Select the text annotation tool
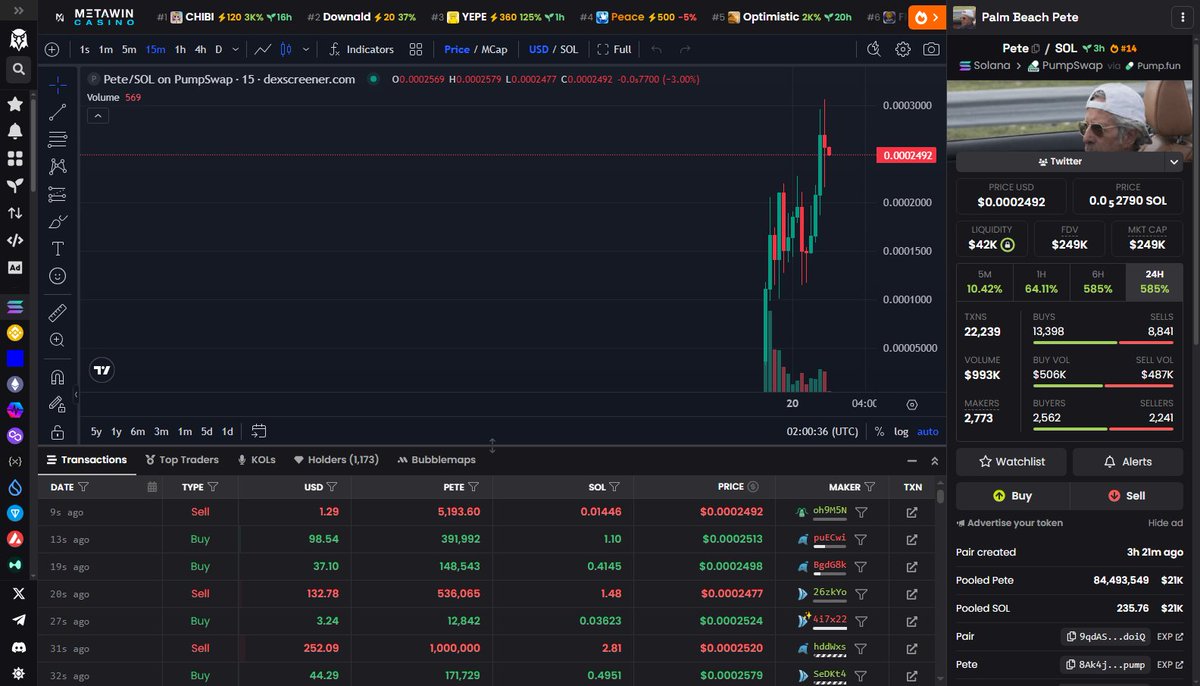The height and width of the screenshot is (686, 1200). 58,248
